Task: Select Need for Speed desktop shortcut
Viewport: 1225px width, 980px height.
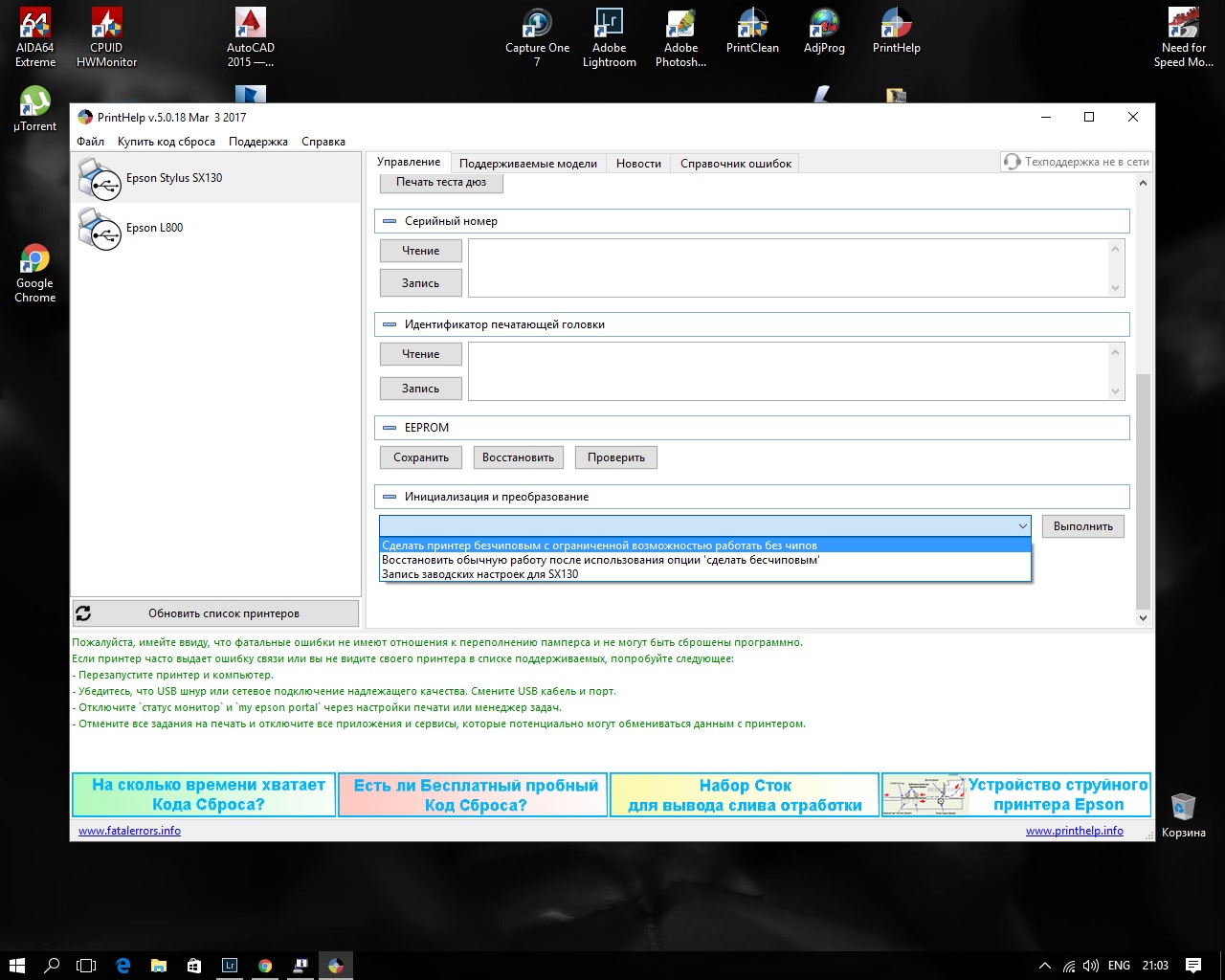Action: pos(1183,38)
